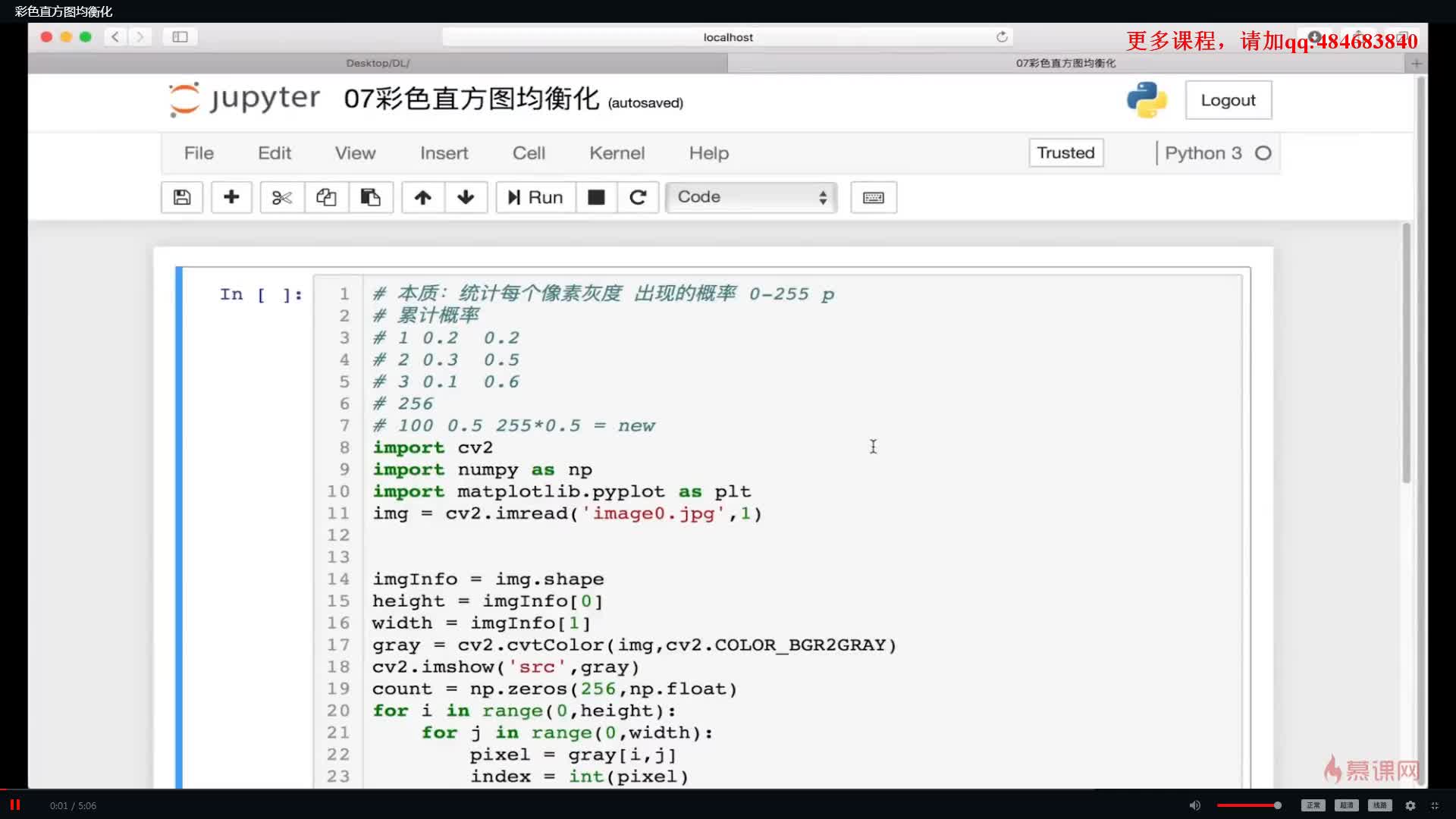1456x819 pixels.
Task: Select the 线路 line button
Action: coord(1380,805)
